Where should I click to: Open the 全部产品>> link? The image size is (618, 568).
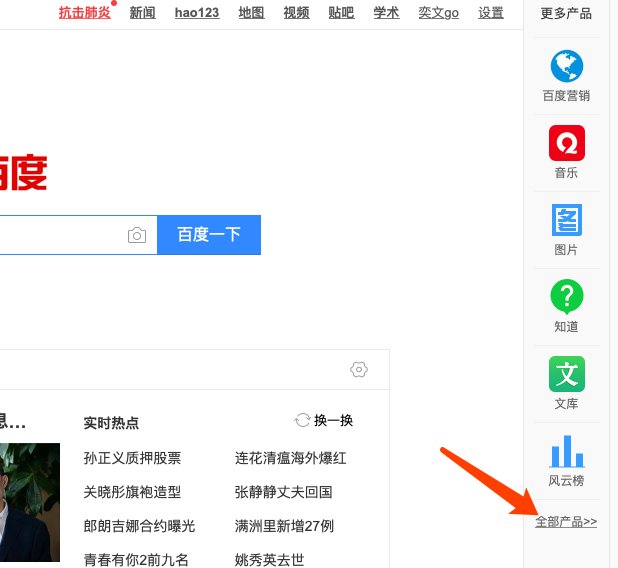pyautogui.click(x=566, y=521)
